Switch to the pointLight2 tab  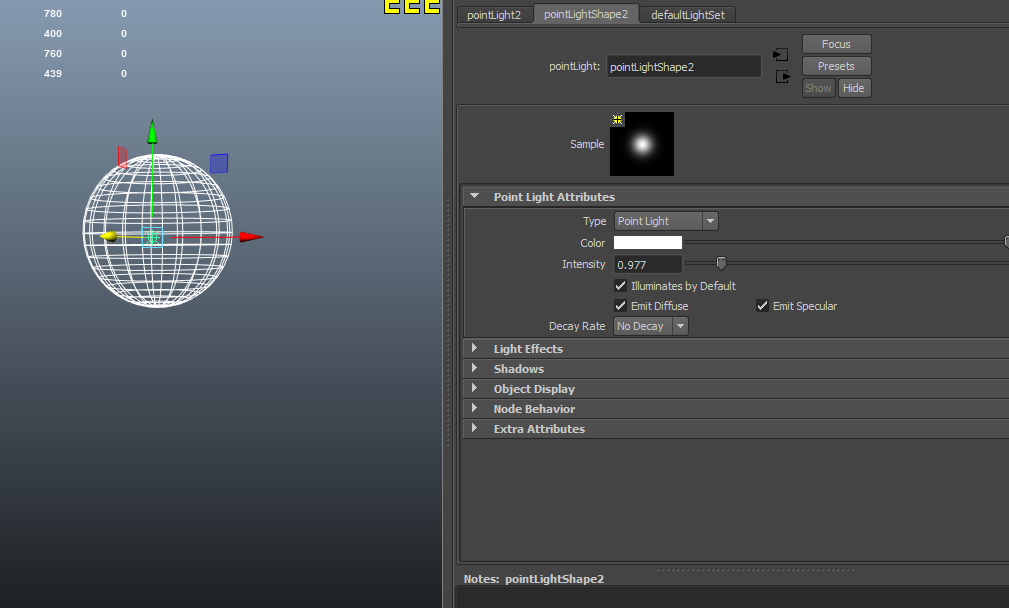494,15
